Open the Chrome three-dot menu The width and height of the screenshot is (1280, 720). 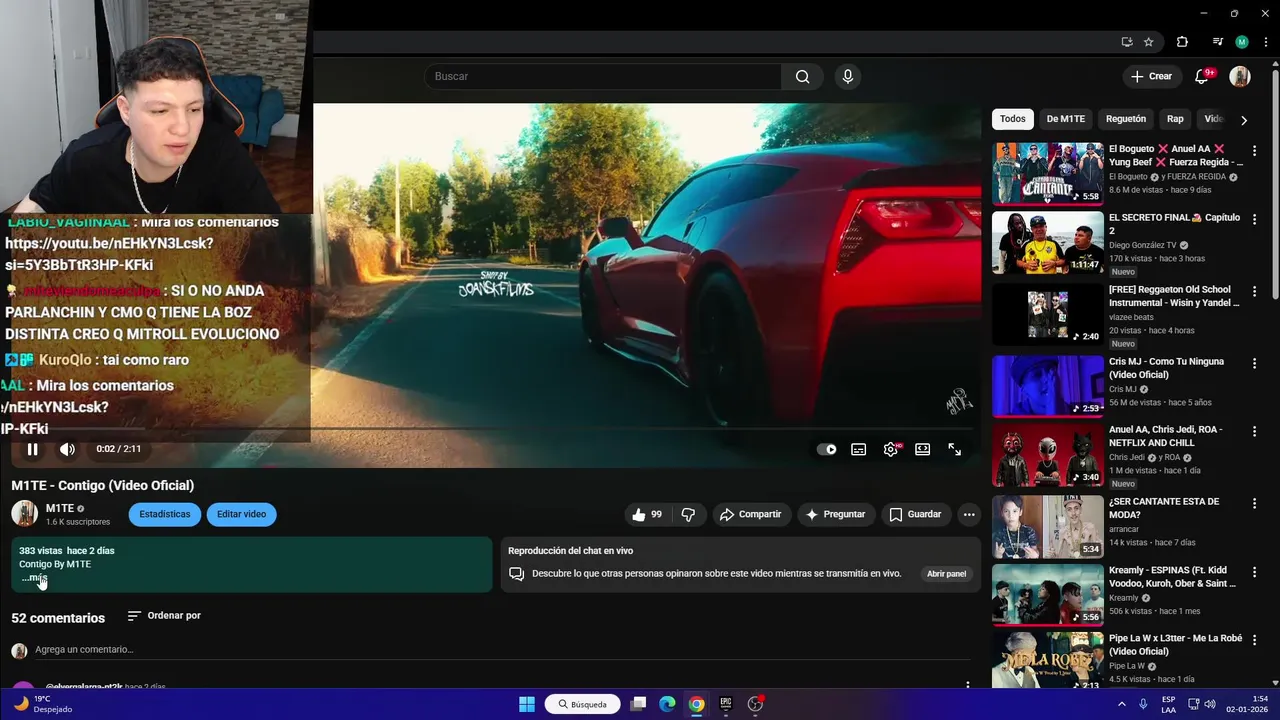(x=1266, y=42)
